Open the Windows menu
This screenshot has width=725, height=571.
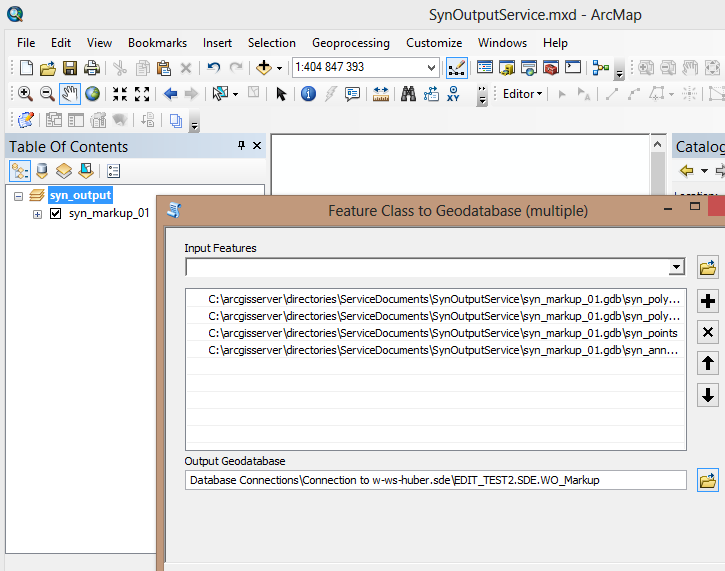pos(502,43)
